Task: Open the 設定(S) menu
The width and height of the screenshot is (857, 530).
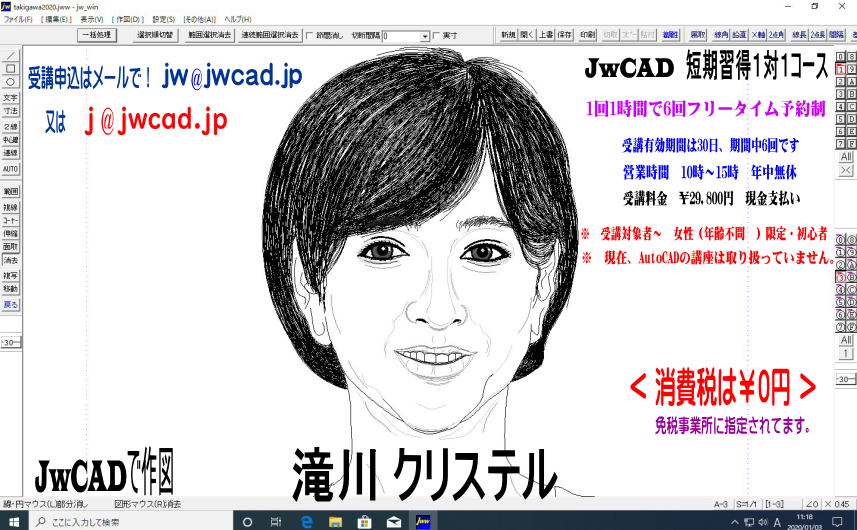Action: tap(163, 19)
